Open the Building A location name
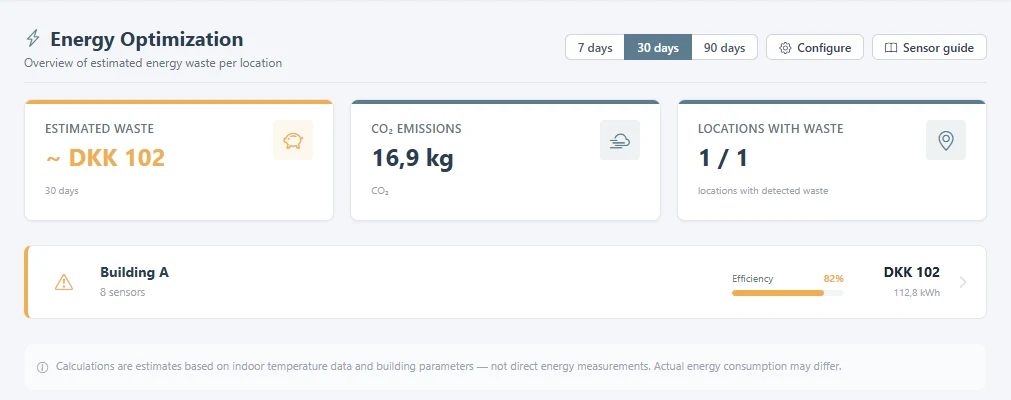 (134, 272)
